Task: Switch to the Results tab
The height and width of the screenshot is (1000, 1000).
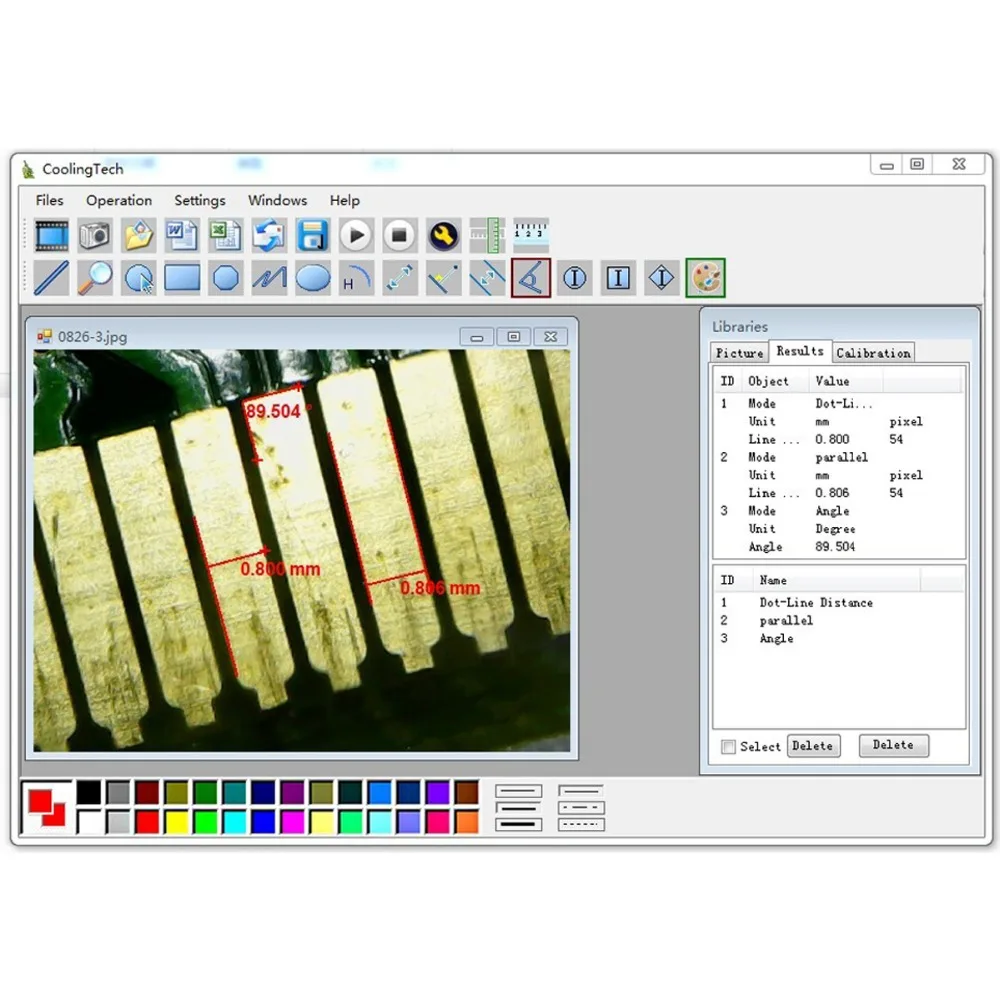Action: [x=800, y=351]
